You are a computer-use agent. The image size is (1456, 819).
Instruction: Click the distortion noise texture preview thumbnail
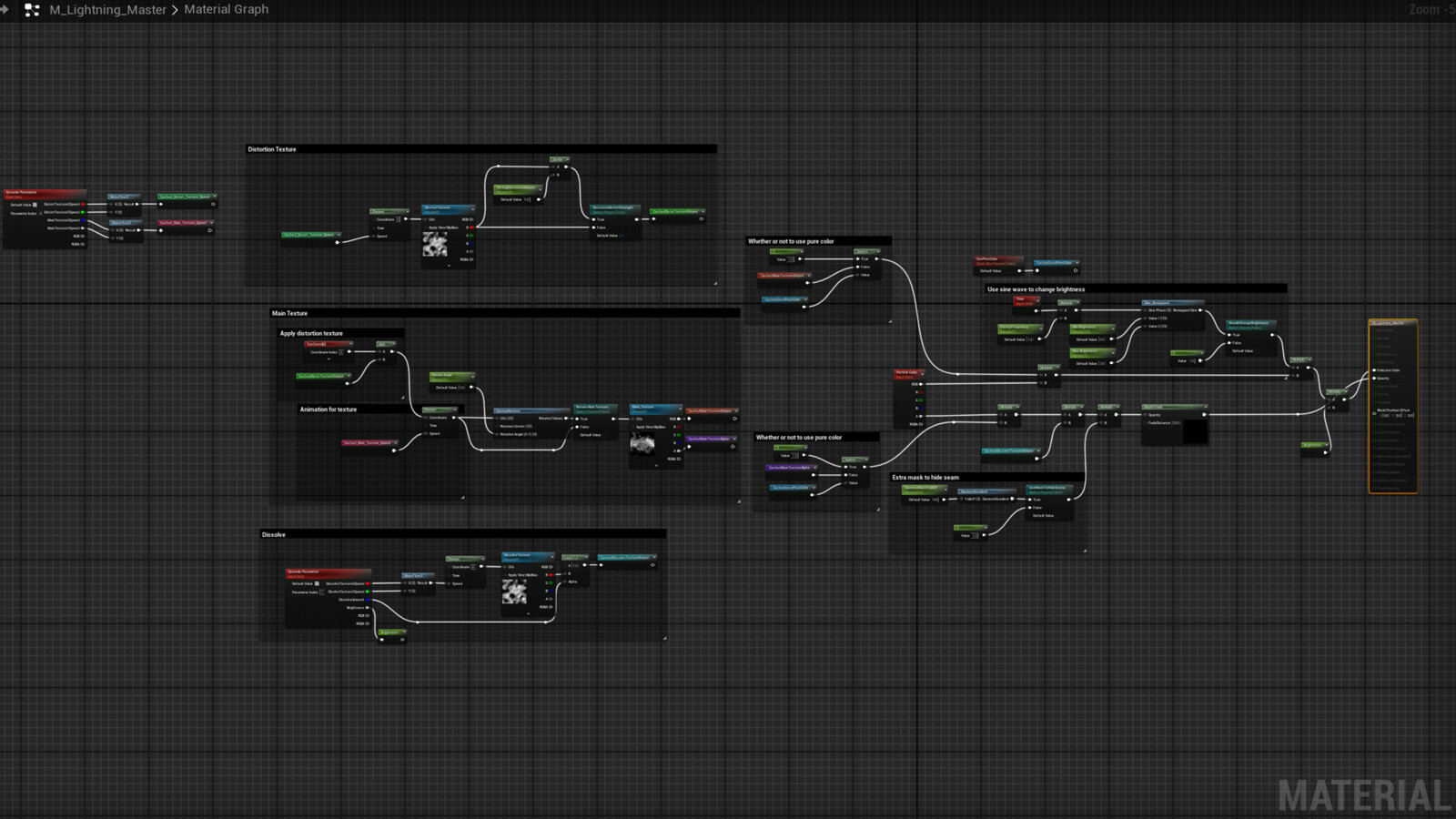point(435,244)
